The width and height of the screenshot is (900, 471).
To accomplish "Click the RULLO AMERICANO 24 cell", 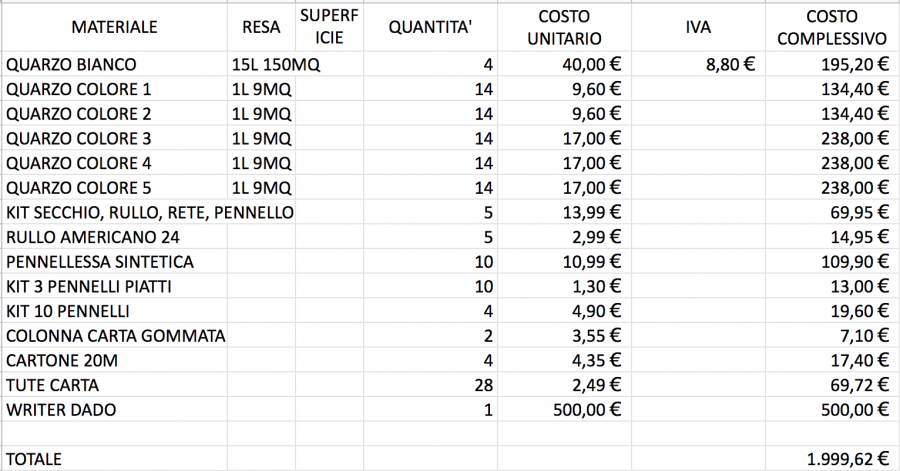I will [114, 237].
